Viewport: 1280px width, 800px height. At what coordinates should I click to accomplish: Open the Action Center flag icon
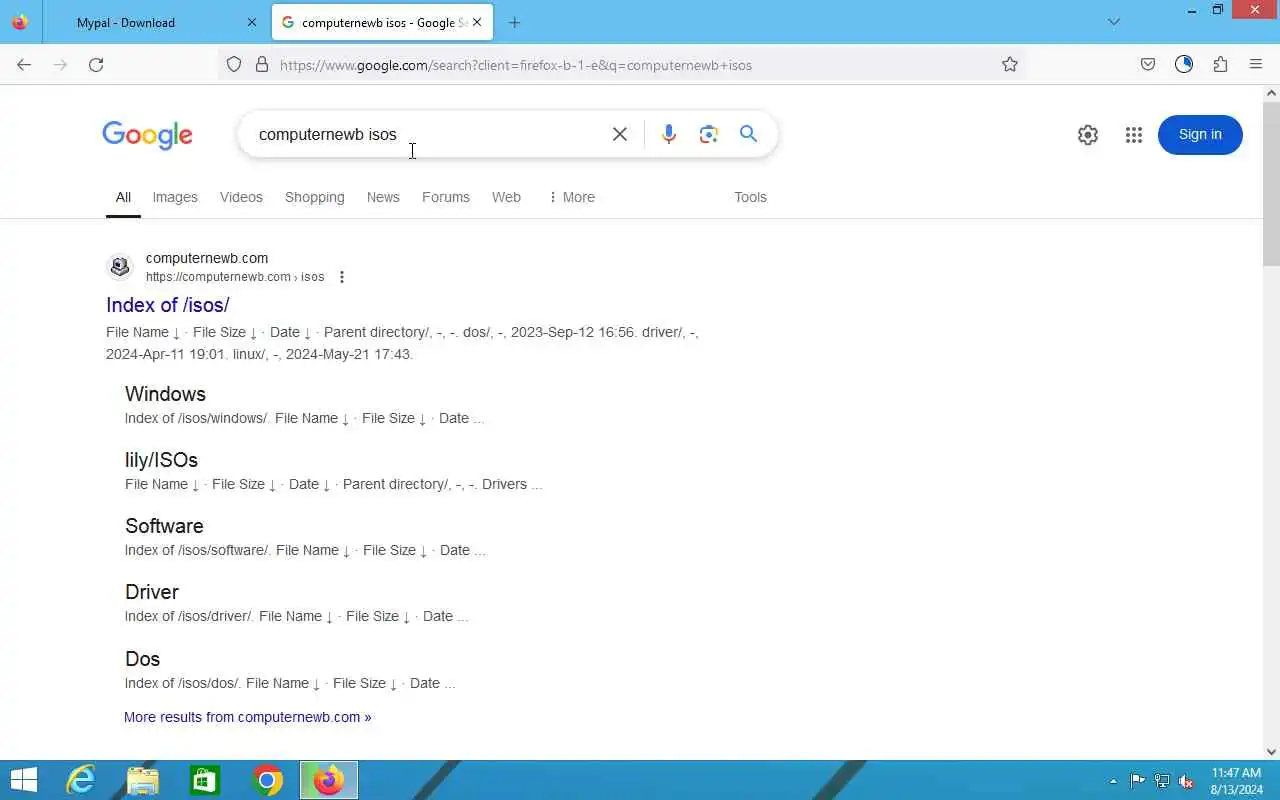[x=1138, y=781]
